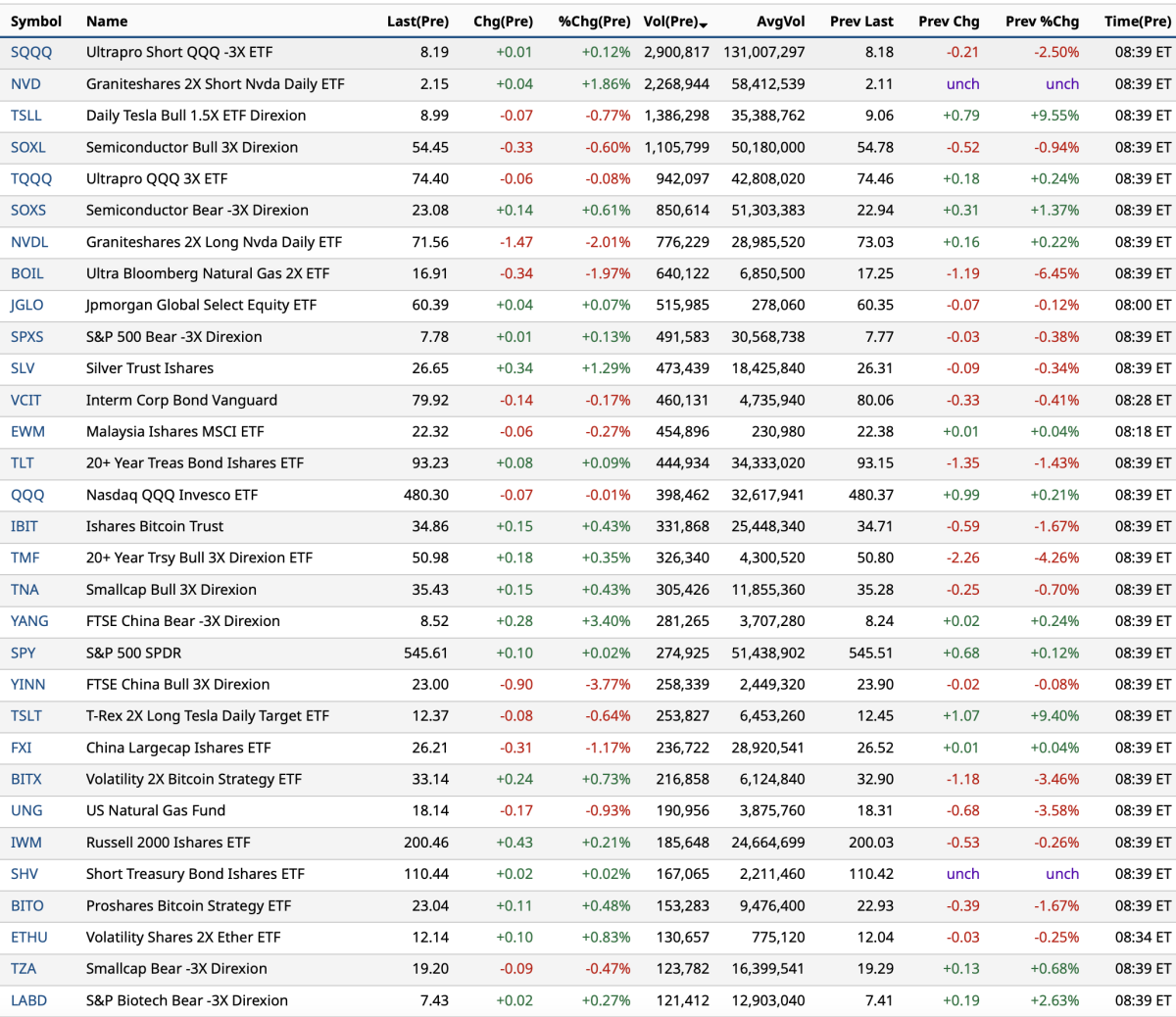
Task: Click the NVD ticker symbol
Action: pos(25,84)
